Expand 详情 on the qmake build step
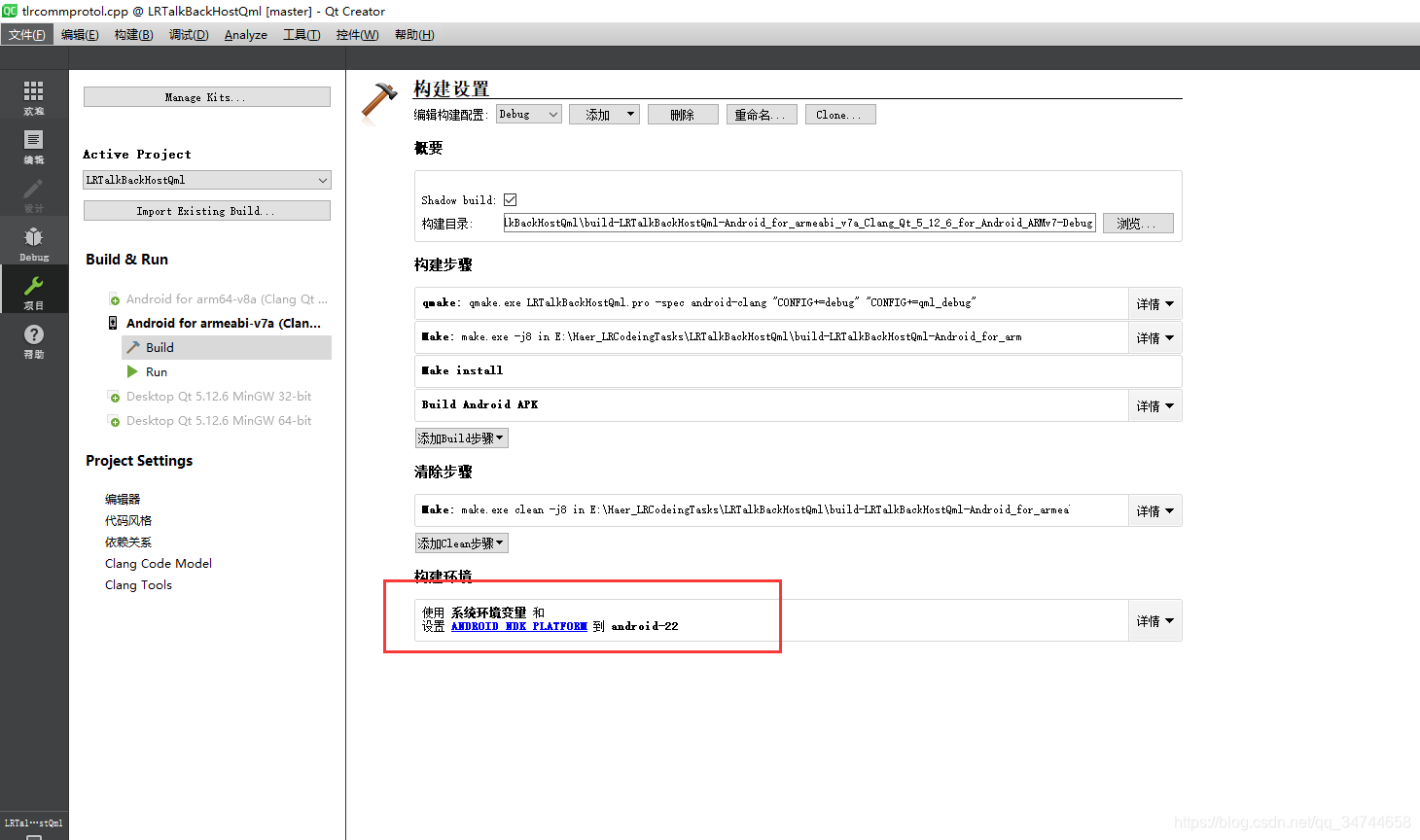 pyautogui.click(x=1154, y=302)
